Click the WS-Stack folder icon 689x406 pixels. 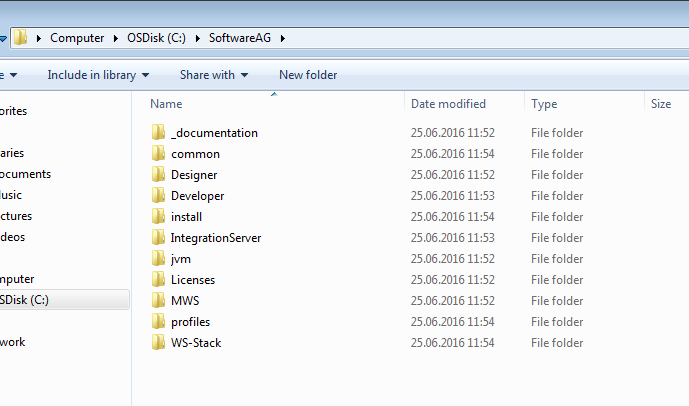[x=158, y=343]
